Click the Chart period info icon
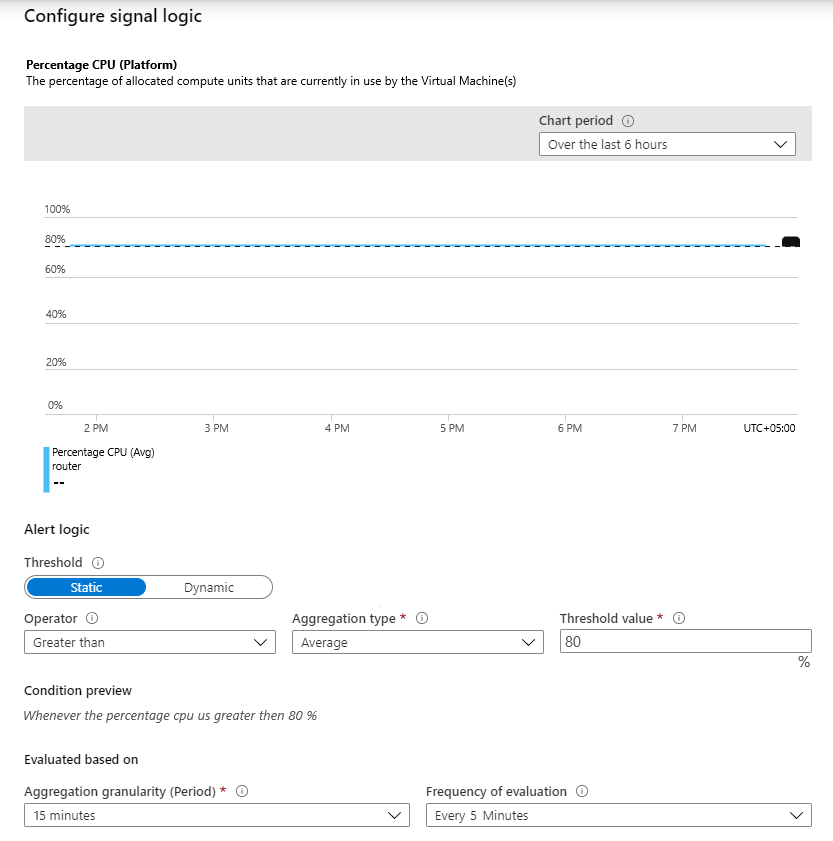Screen dimensions: 833x841 (628, 121)
